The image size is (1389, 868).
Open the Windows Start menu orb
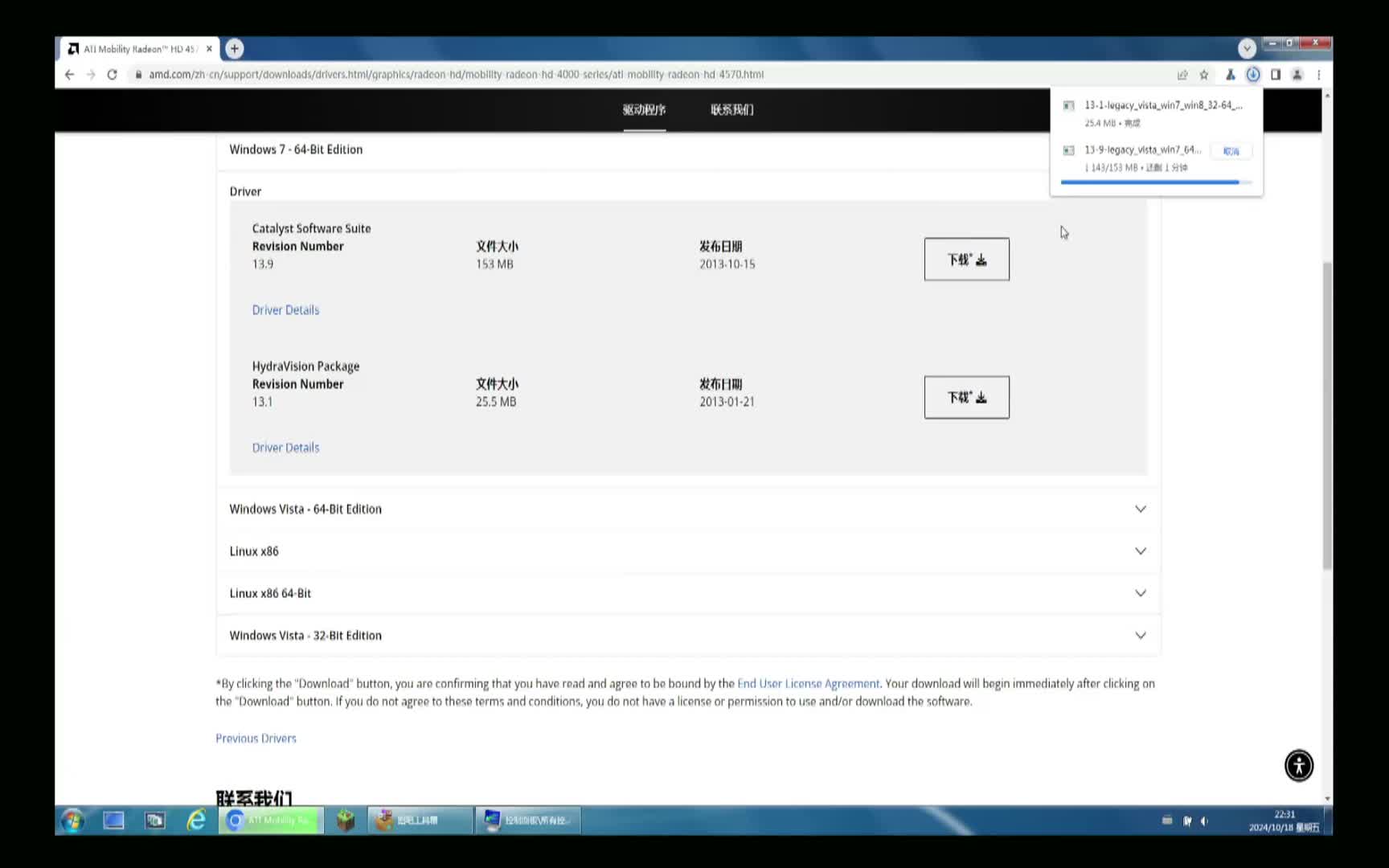tap(72, 820)
